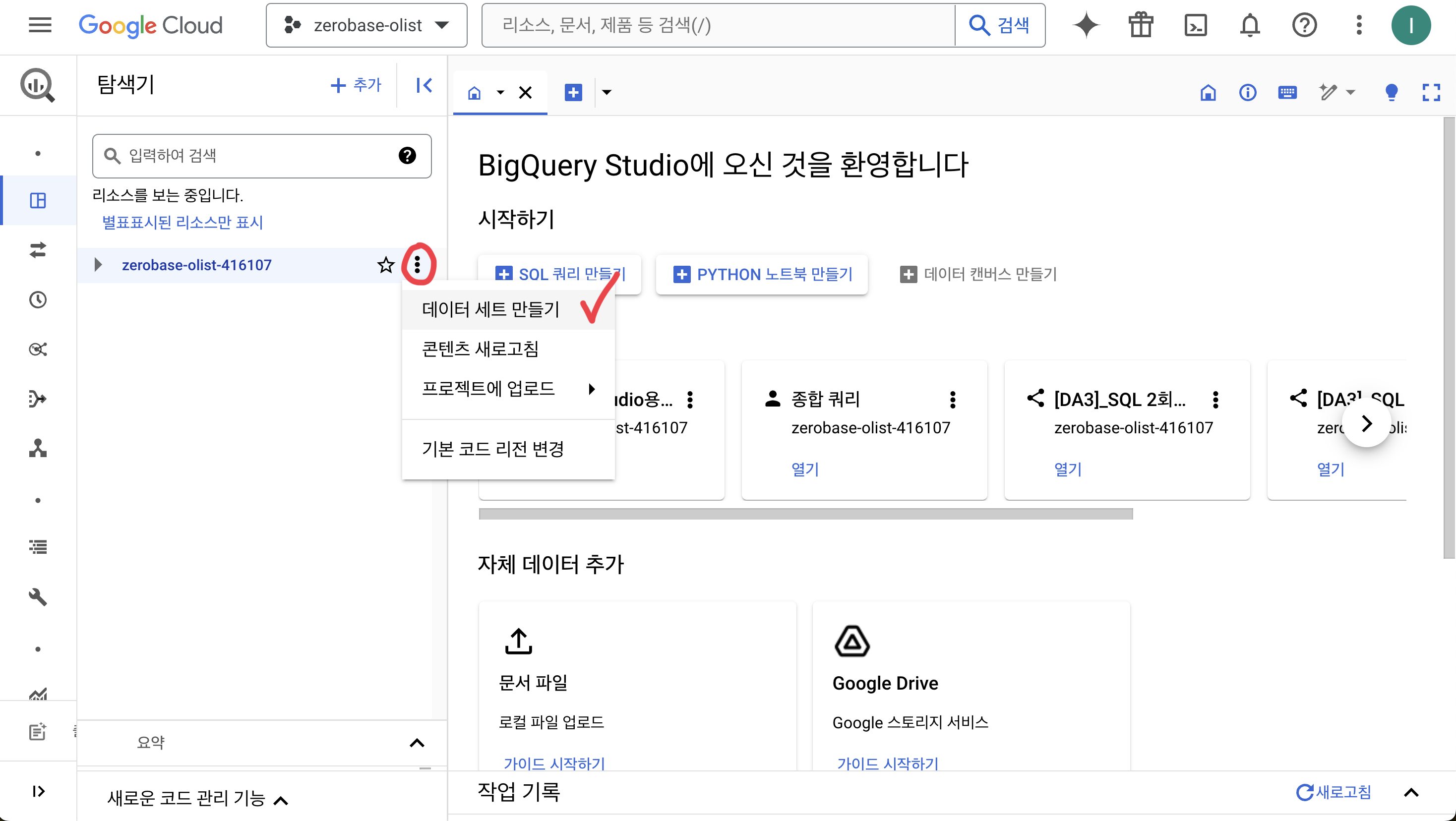The height and width of the screenshot is (821, 1456).
Task: Expand the left navigation sidebar
Action: [38, 791]
